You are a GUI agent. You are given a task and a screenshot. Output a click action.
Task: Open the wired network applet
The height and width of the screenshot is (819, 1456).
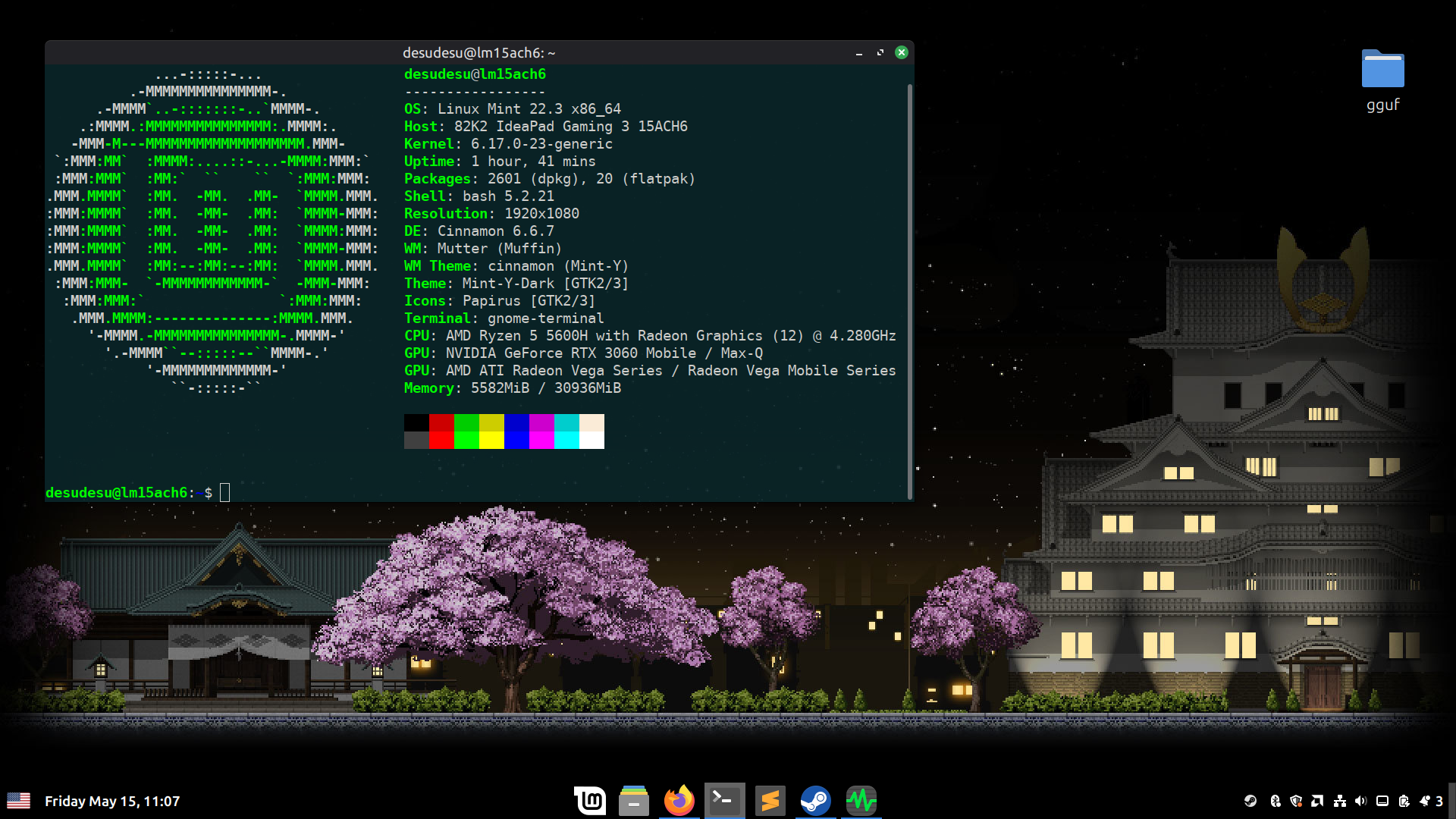point(1340,801)
